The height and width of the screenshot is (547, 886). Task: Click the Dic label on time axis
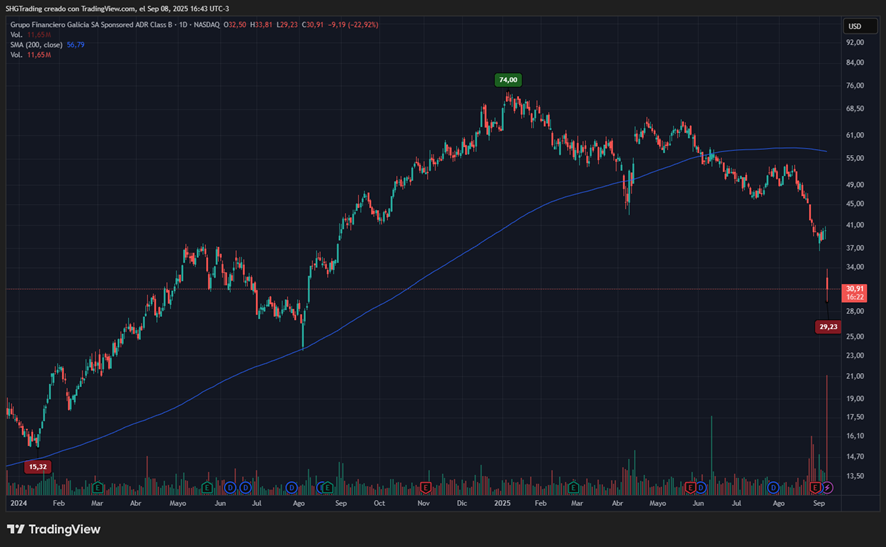pos(462,503)
